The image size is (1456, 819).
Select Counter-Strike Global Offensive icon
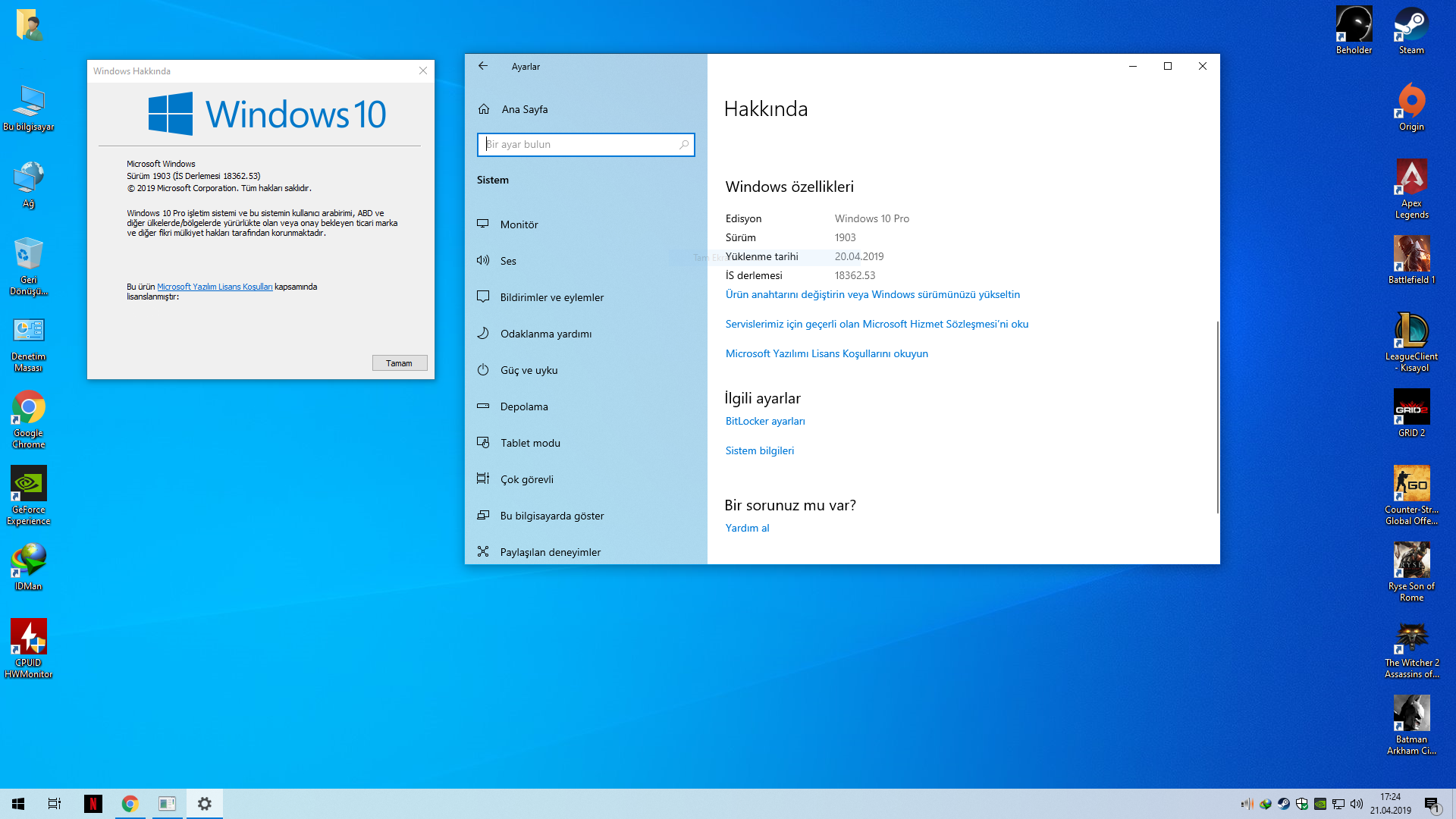(x=1411, y=495)
